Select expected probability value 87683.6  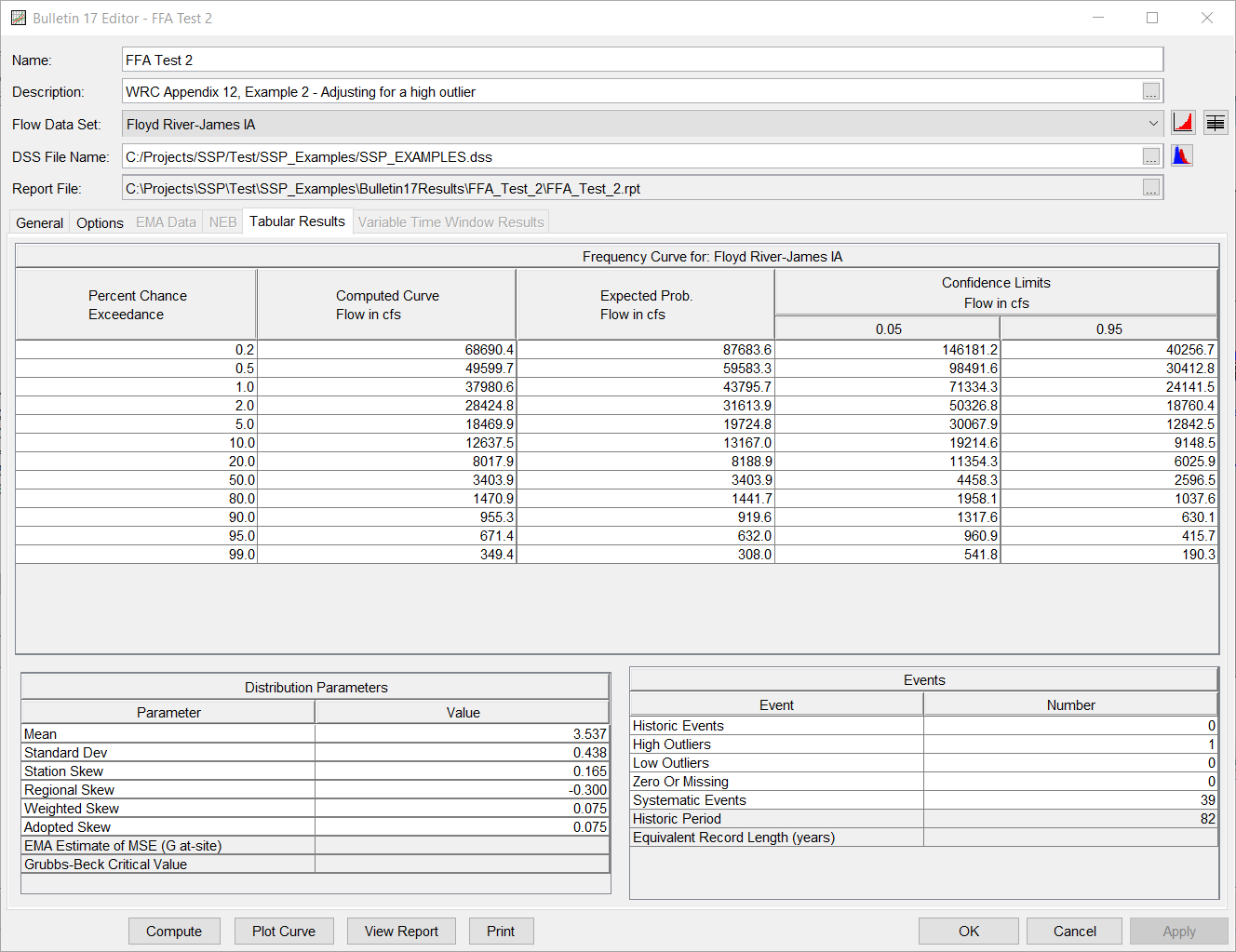click(646, 350)
